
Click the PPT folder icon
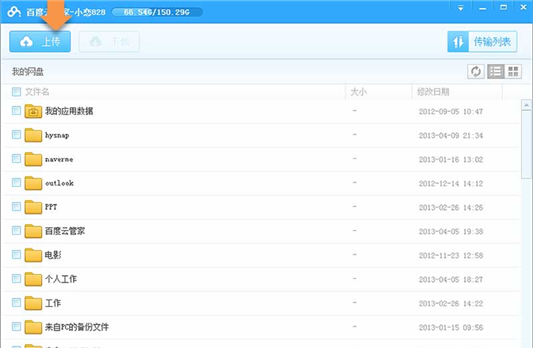pos(33,207)
